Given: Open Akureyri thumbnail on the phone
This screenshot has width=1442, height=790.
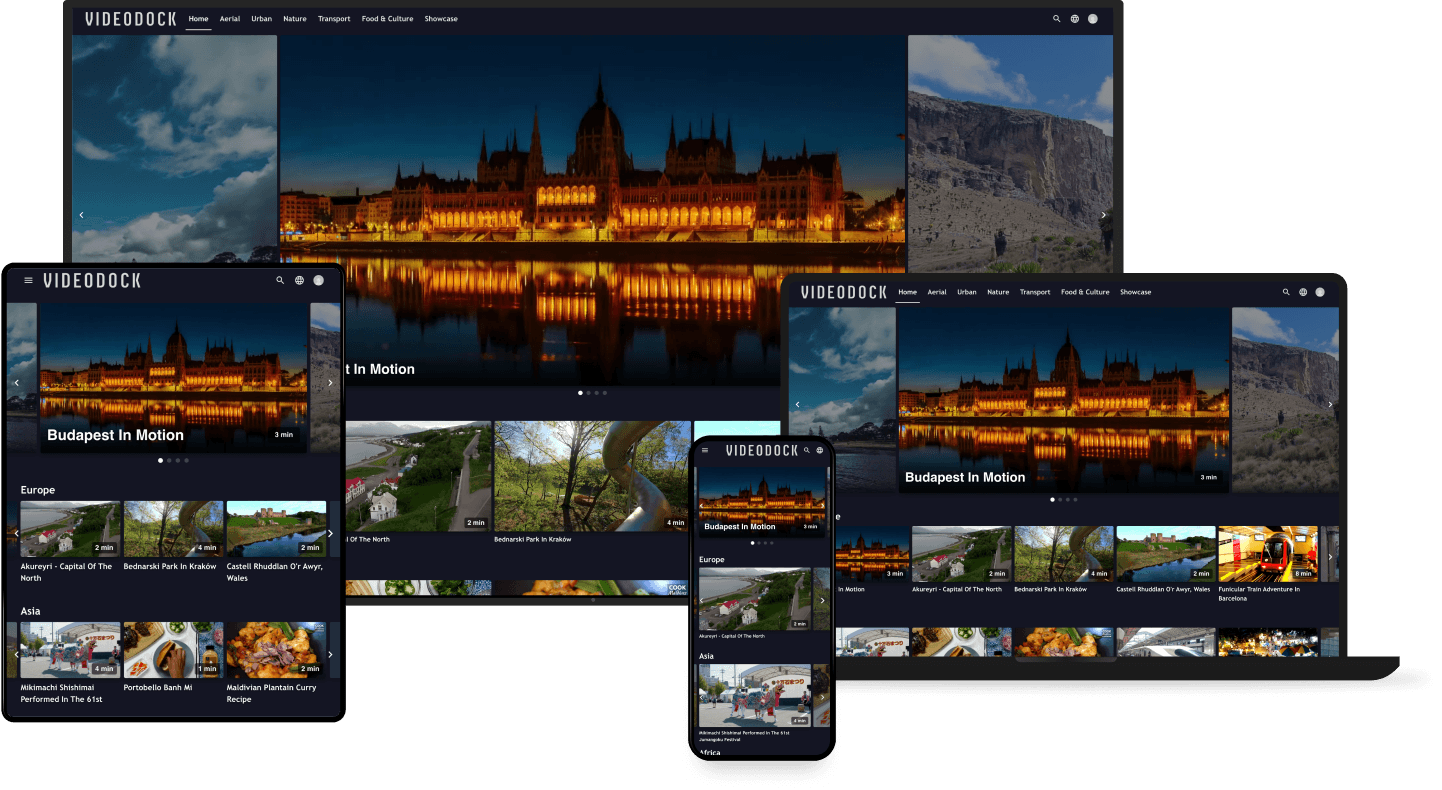Looking at the screenshot, I should tap(754, 599).
